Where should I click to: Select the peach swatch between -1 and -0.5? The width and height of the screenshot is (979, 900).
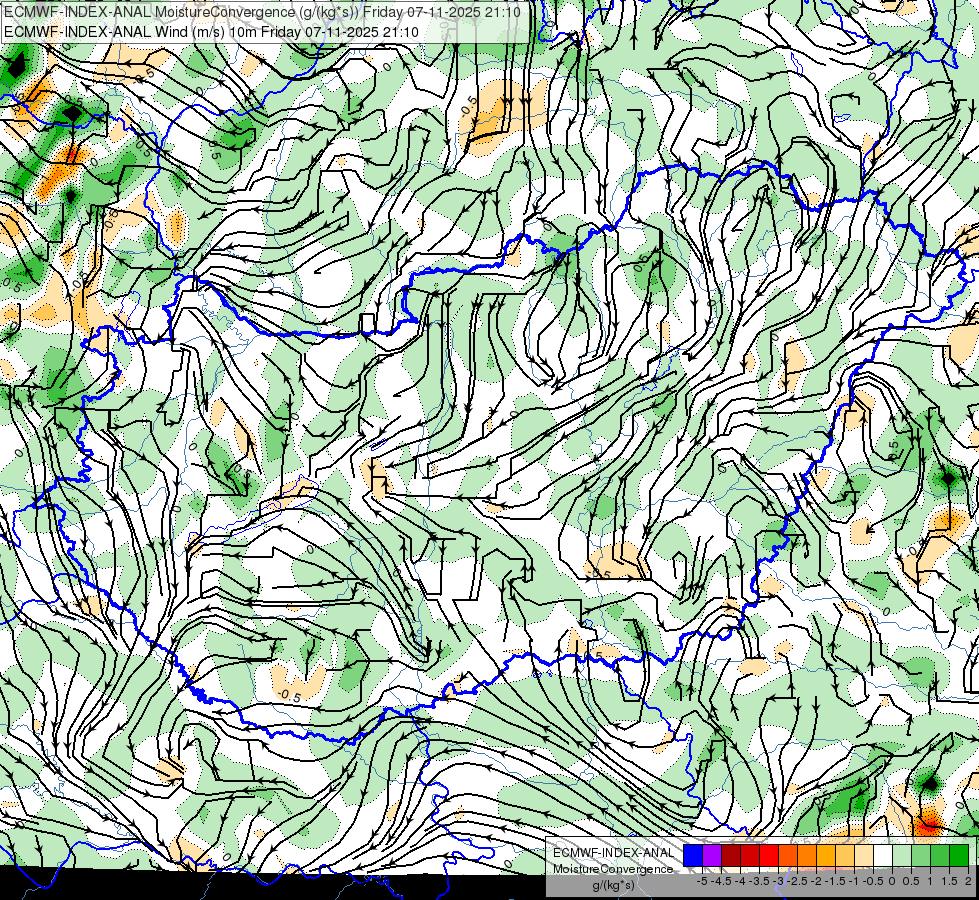(864, 856)
